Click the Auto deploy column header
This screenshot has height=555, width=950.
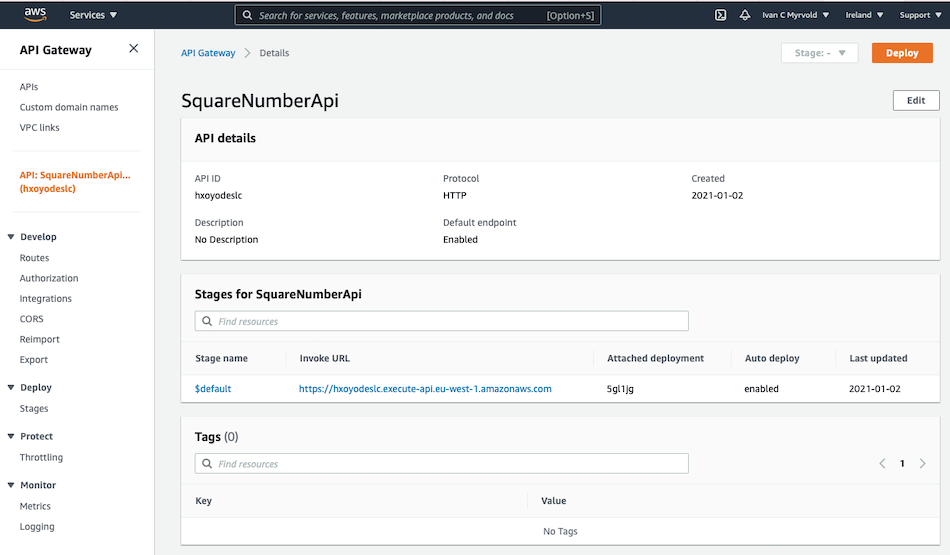pyautogui.click(x=772, y=359)
